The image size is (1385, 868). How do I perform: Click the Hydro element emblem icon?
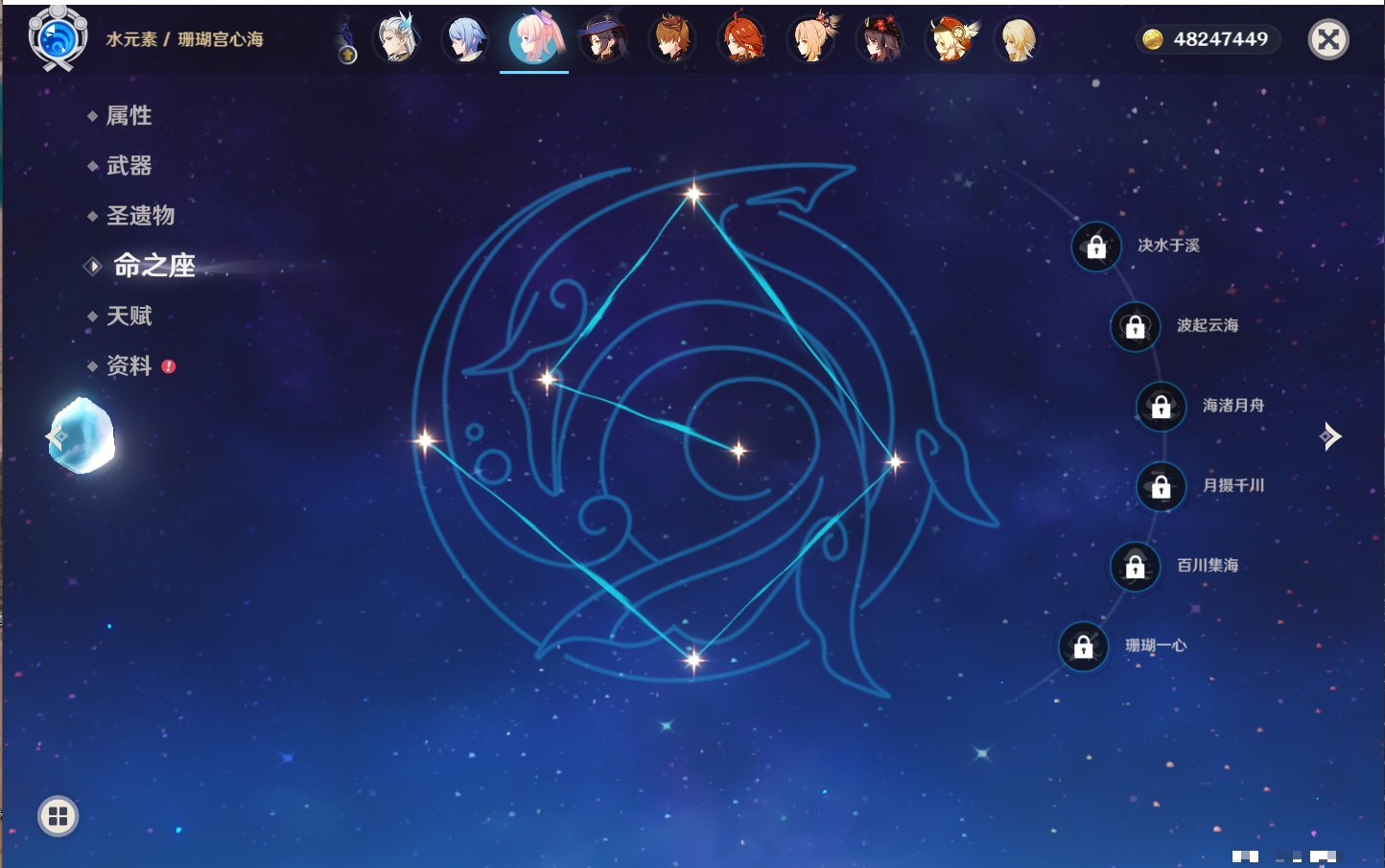[58, 38]
